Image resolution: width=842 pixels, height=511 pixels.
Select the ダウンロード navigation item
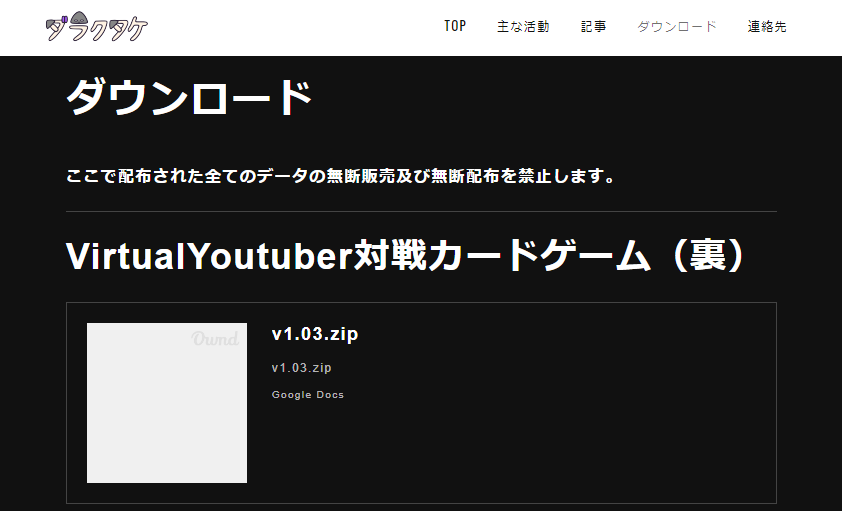tap(677, 26)
